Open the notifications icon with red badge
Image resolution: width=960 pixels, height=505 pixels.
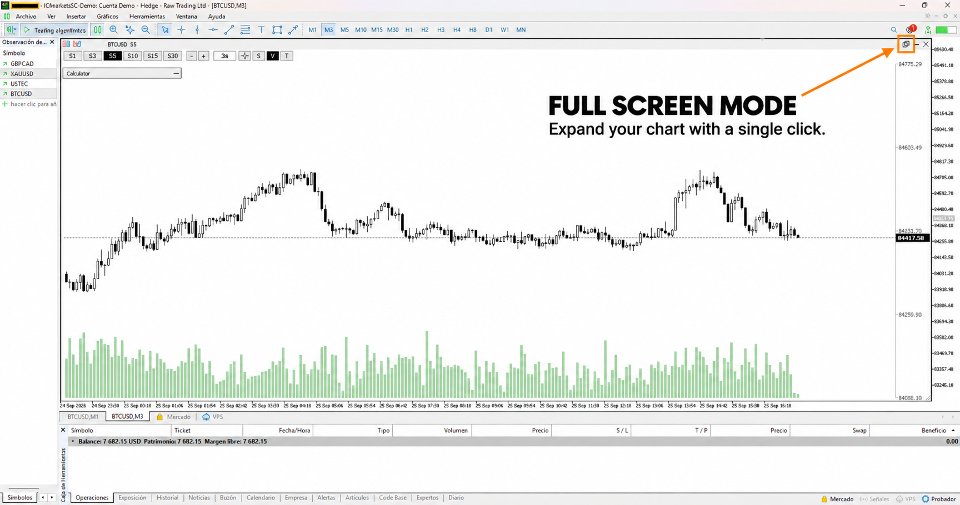coord(911,29)
